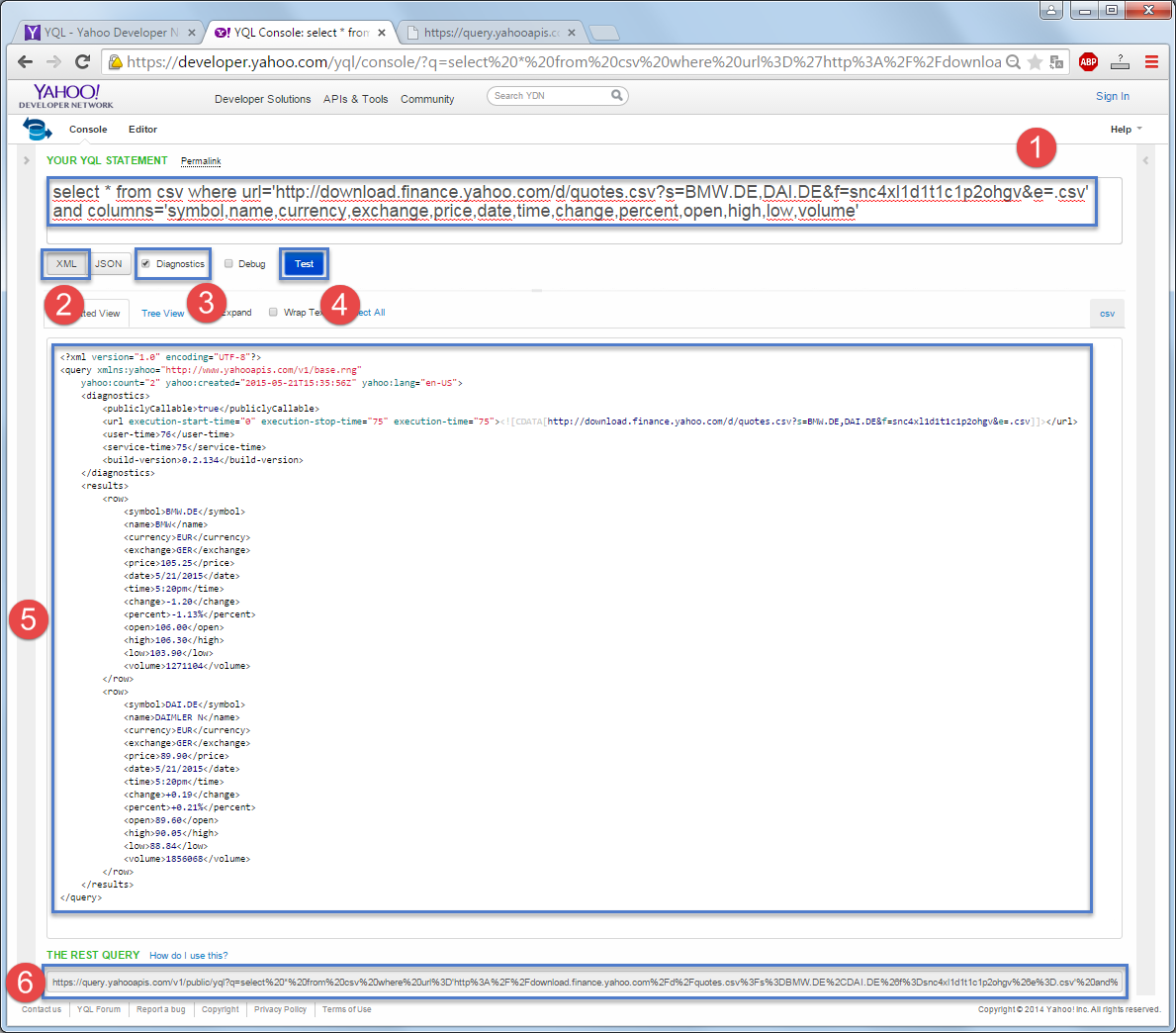Click Yahoo Developer Network logo

pos(66,96)
